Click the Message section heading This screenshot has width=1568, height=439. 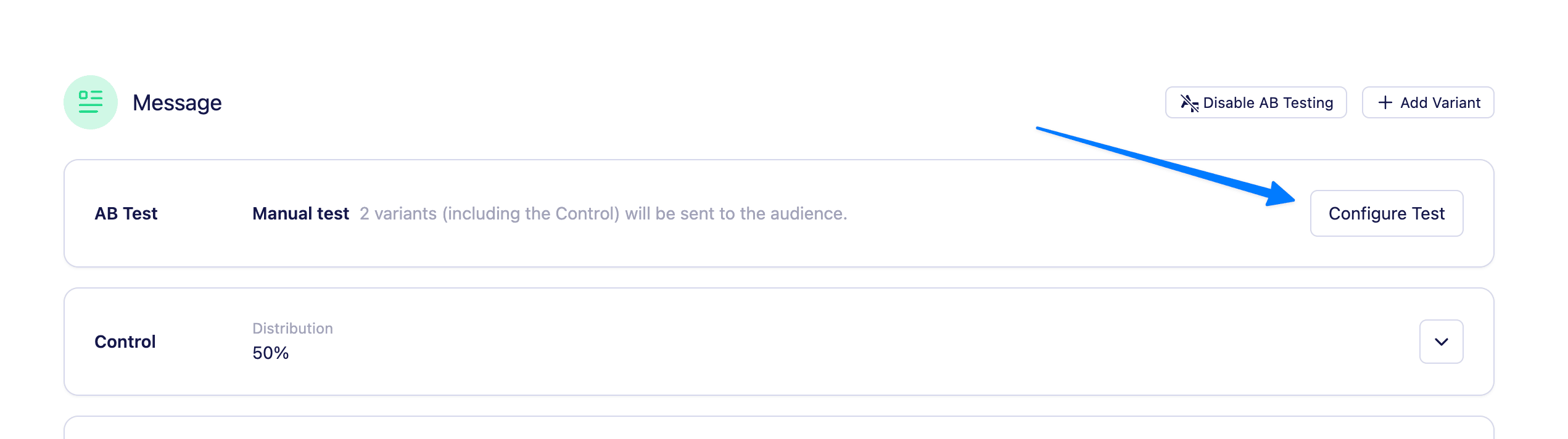(177, 103)
